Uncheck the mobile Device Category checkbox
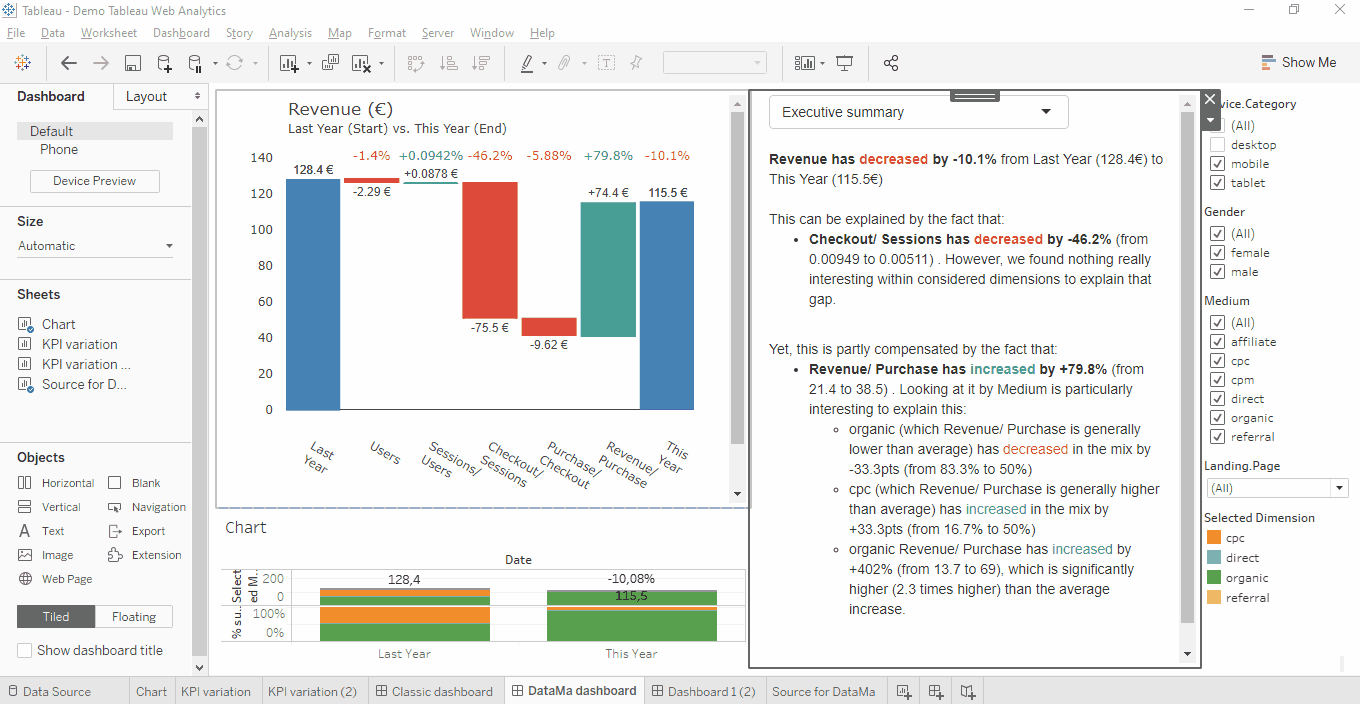The width and height of the screenshot is (1360, 704). click(x=1217, y=163)
